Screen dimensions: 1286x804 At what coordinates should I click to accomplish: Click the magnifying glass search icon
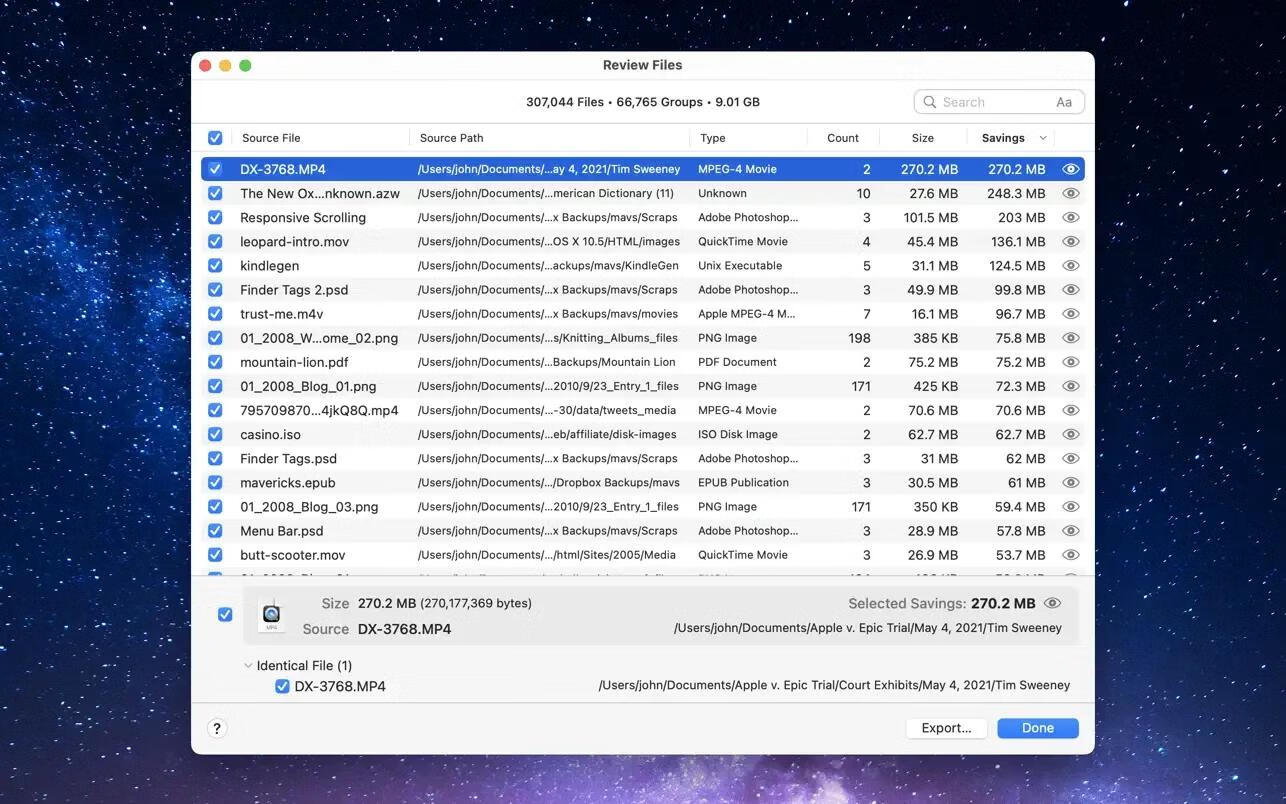[x=930, y=102]
